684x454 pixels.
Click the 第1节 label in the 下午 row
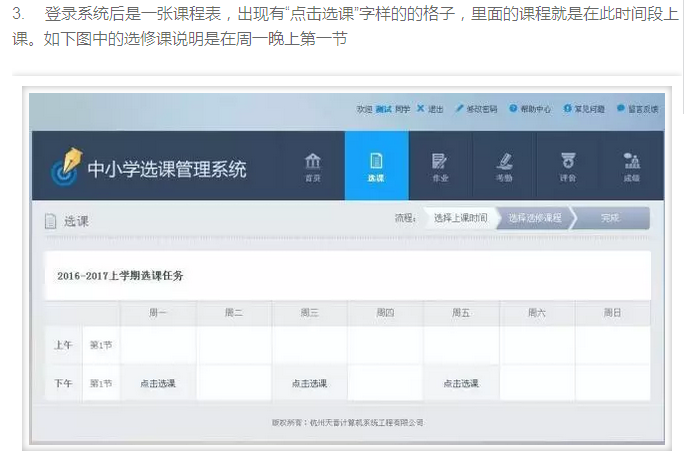[101, 383]
